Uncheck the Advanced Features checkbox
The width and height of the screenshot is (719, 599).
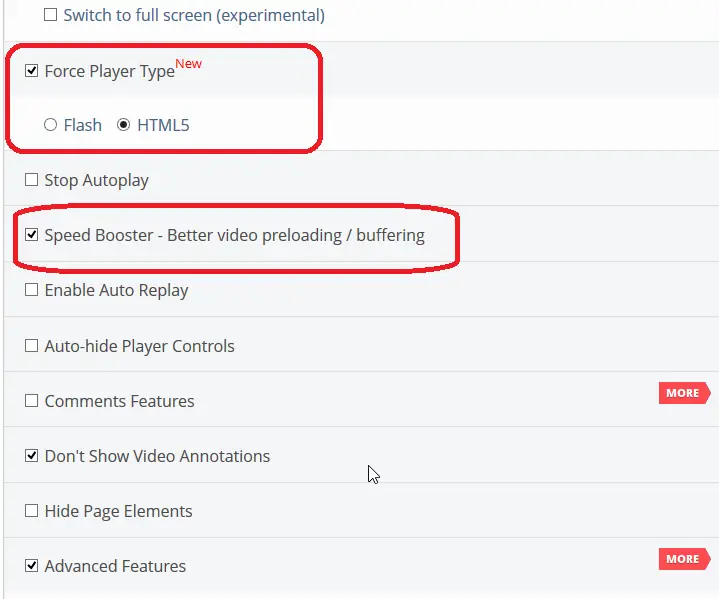pos(32,566)
